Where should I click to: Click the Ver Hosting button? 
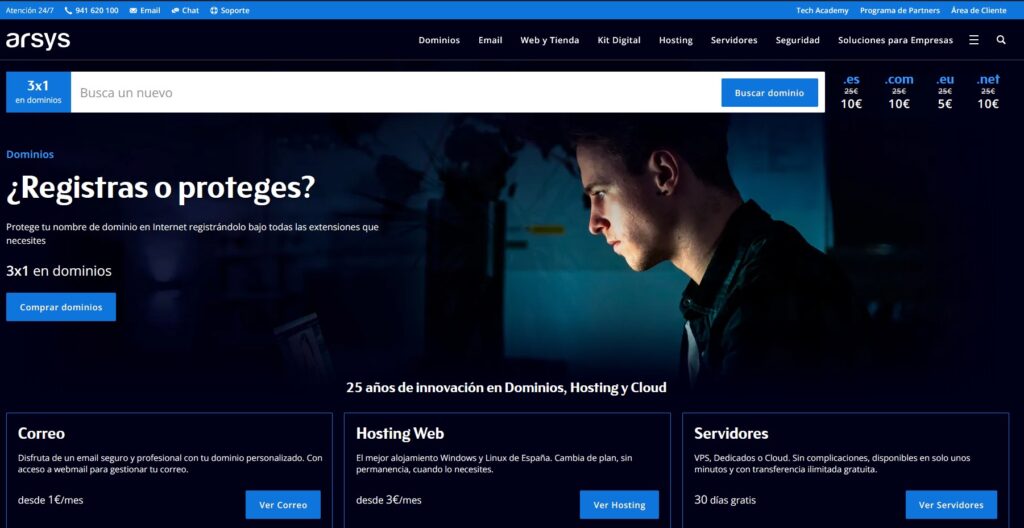coord(619,504)
